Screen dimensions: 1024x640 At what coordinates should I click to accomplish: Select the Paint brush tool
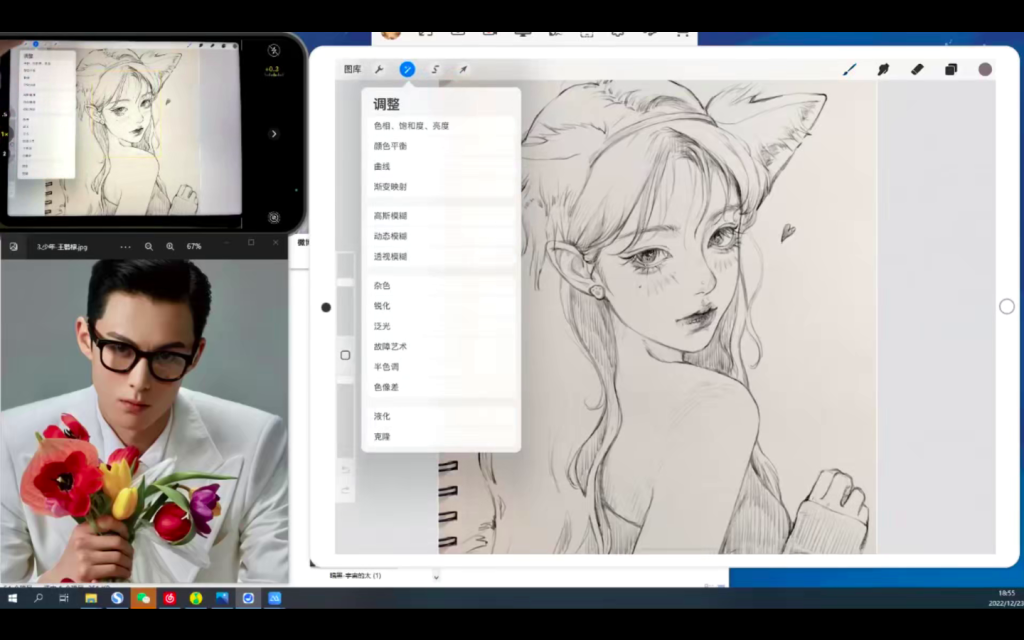[851, 69]
